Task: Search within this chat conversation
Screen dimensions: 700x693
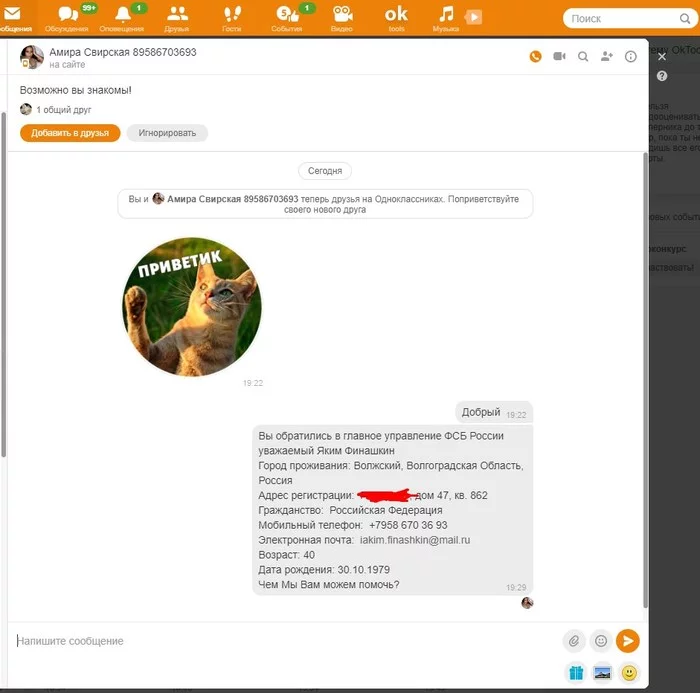Action: 583,56
